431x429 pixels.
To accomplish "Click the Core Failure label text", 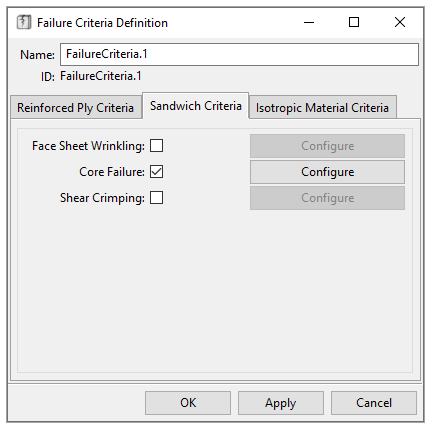I will coord(112,172).
